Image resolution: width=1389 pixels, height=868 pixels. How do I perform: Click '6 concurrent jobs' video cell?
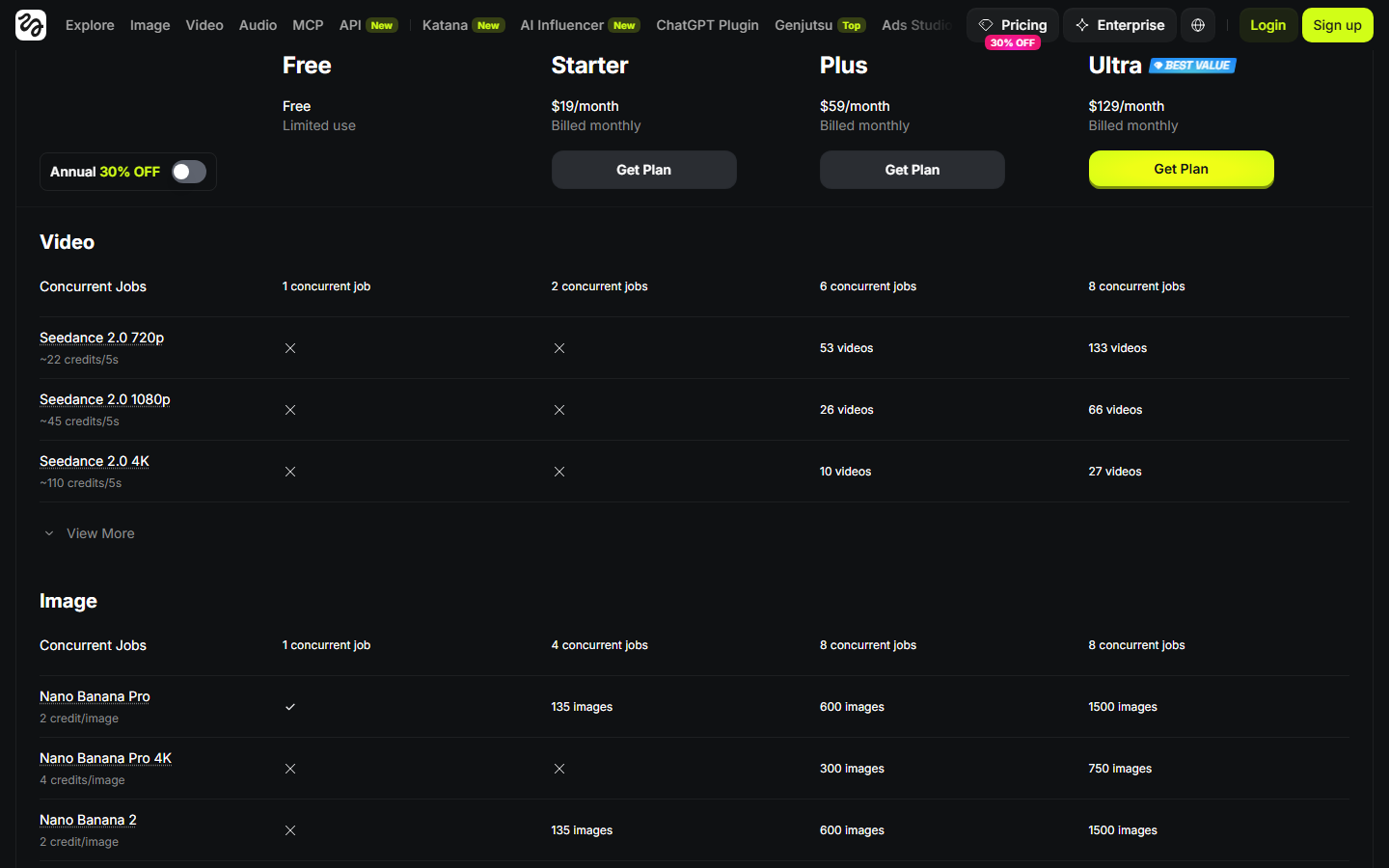[868, 286]
